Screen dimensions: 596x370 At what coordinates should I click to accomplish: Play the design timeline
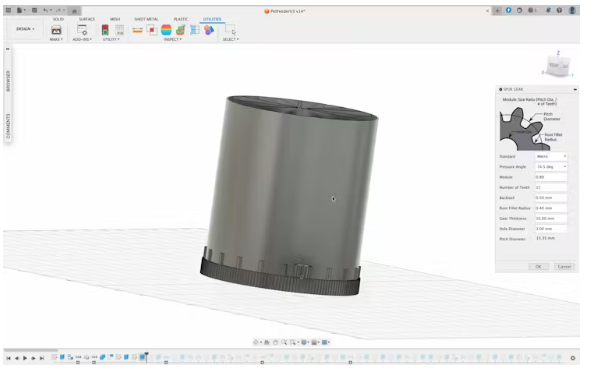point(25,358)
